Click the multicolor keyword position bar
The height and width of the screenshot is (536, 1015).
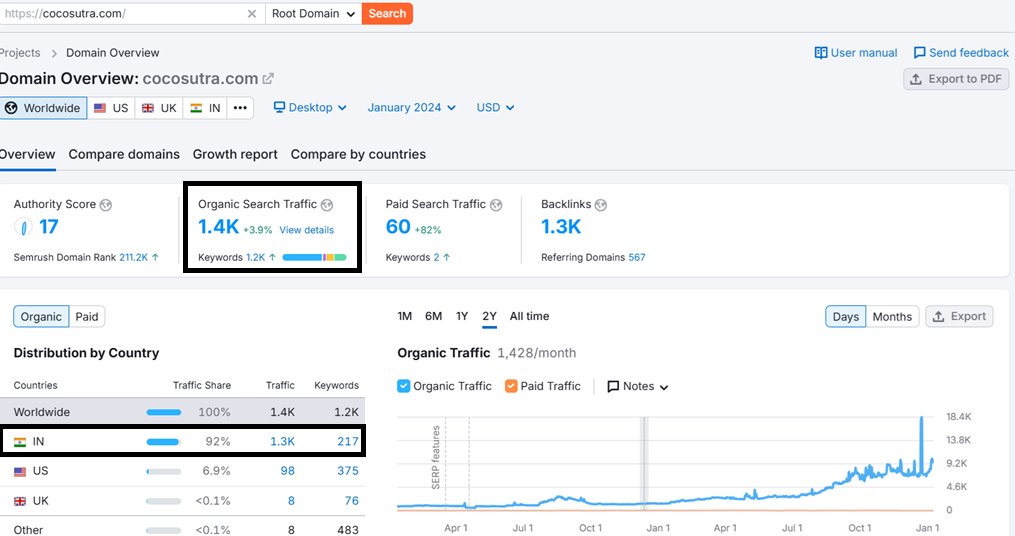[315, 258]
